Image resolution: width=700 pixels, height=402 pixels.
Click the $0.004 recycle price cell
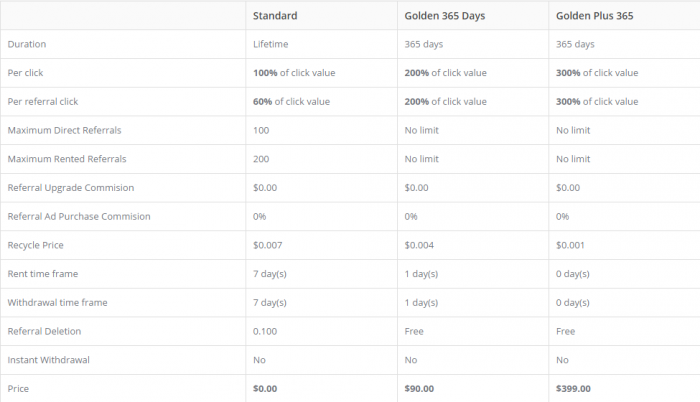click(x=419, y=245)
